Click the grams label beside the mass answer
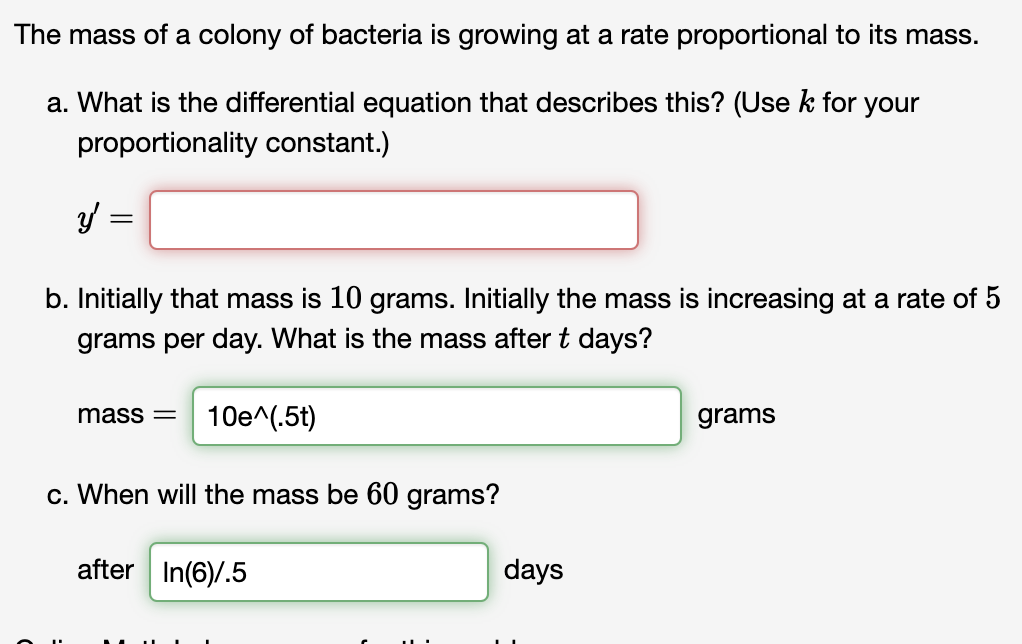 [x=737, y=414]
